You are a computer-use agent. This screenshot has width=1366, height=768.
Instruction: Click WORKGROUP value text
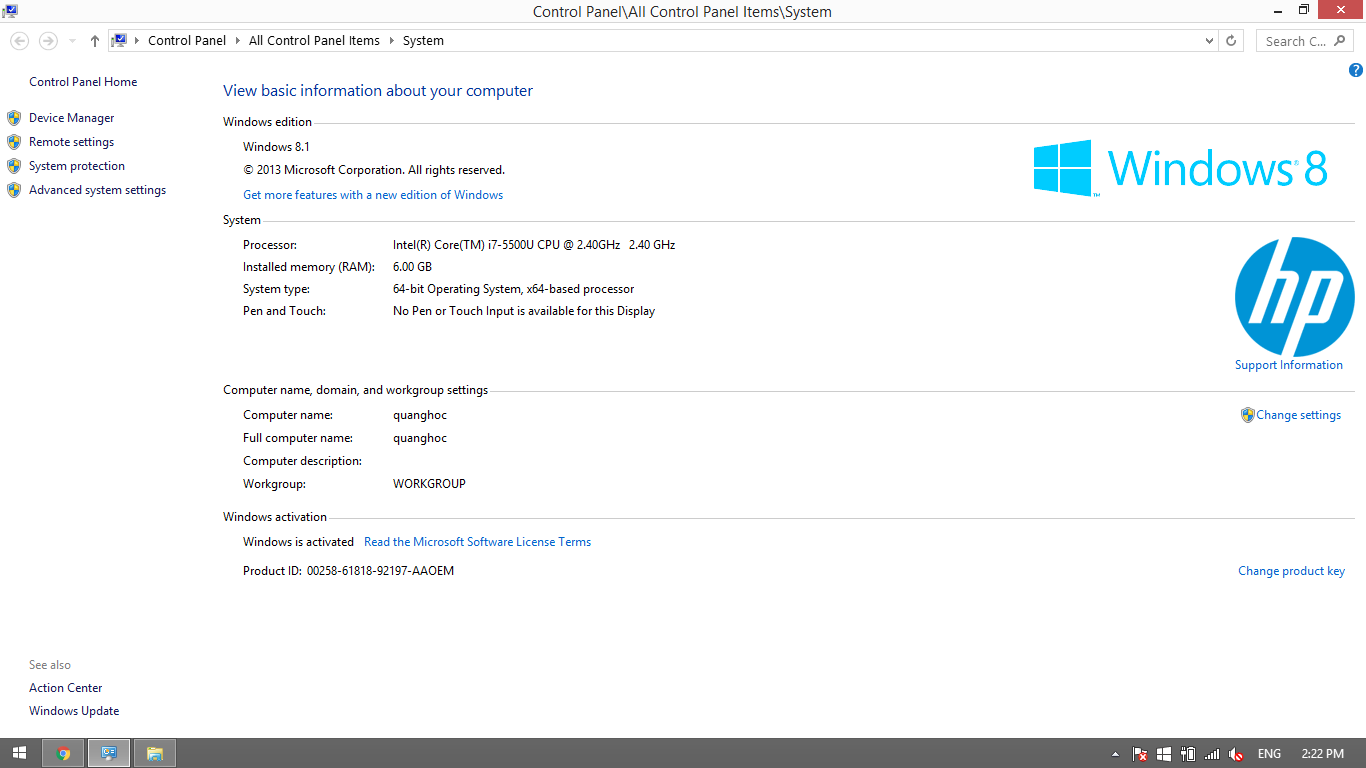[429, 484]
